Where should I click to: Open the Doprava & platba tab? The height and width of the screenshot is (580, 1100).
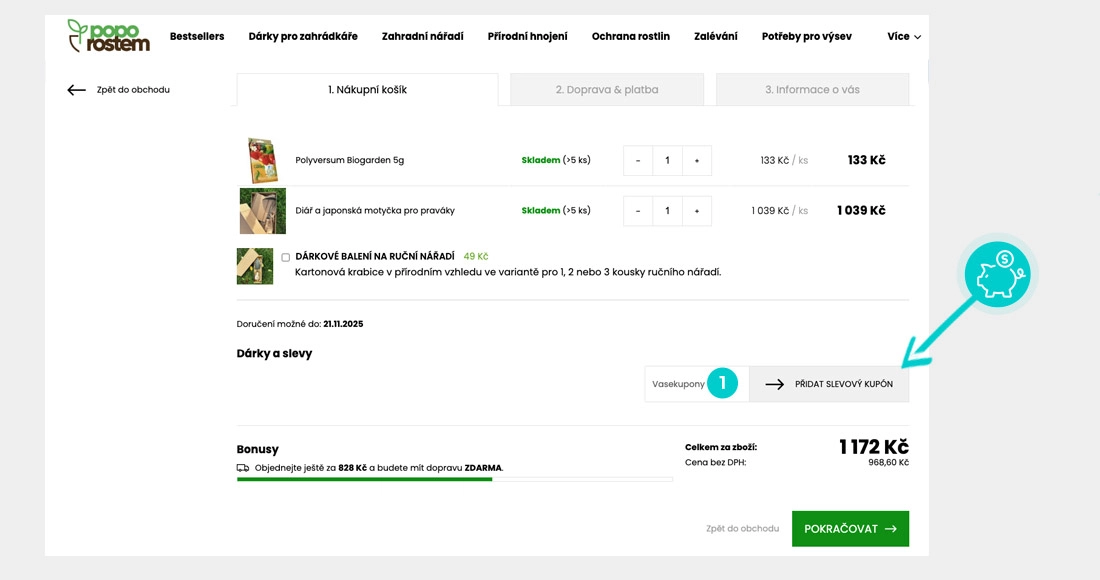point(607,90)
